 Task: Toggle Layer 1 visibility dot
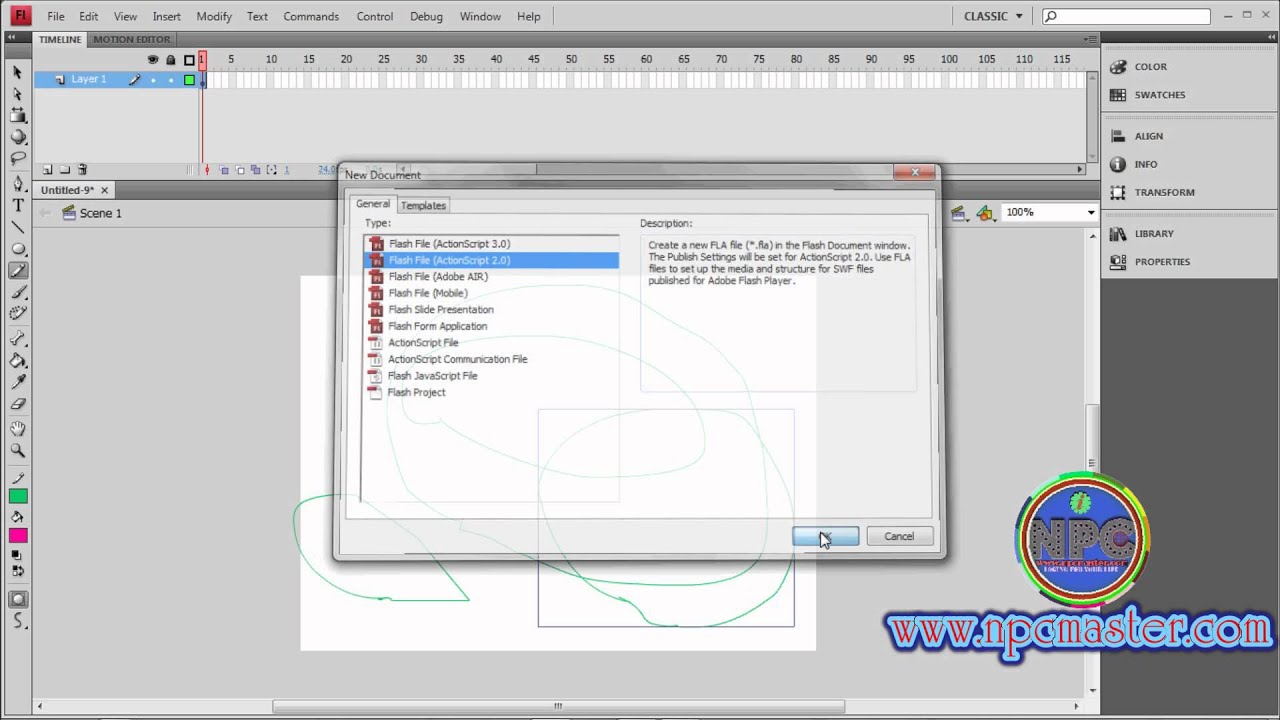[153, 80]
